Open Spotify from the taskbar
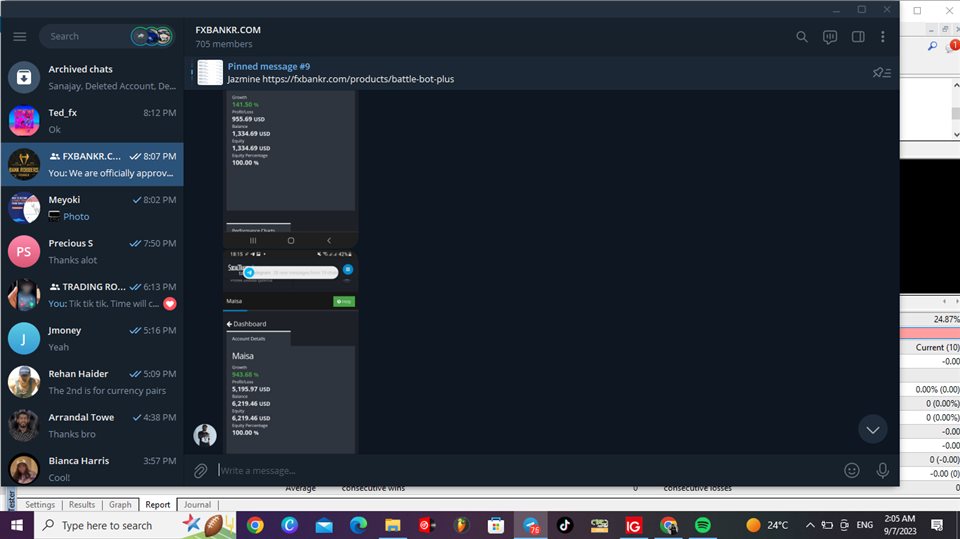The image size is (960, 539). pyautogui.click(x=703, y=525)
